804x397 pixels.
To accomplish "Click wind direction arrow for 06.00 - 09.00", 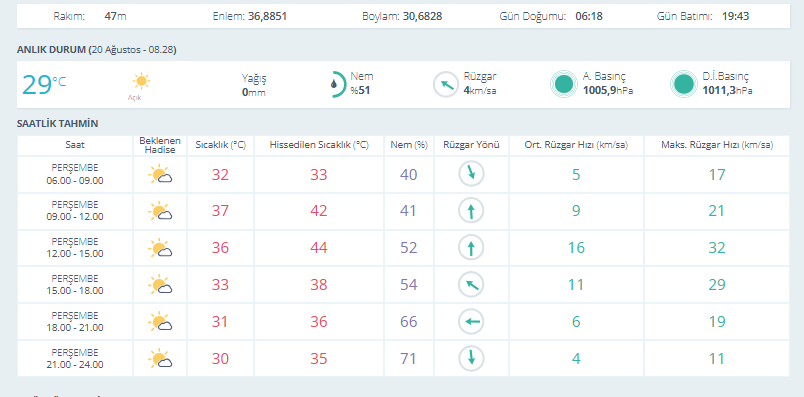I will tap(471, 174).
